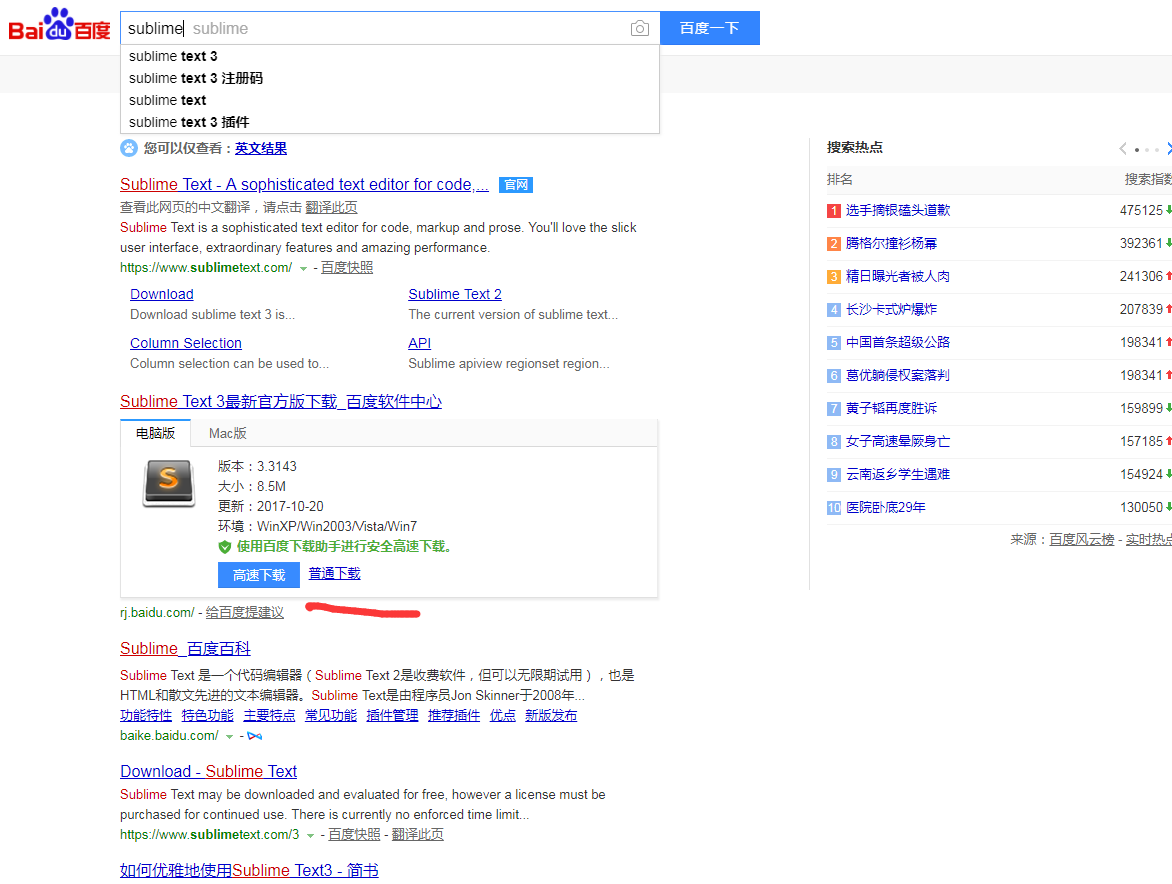Screen dimensions: 1172x884
Task: Open the 常见功能 sub-link
Action: point(331,715)
